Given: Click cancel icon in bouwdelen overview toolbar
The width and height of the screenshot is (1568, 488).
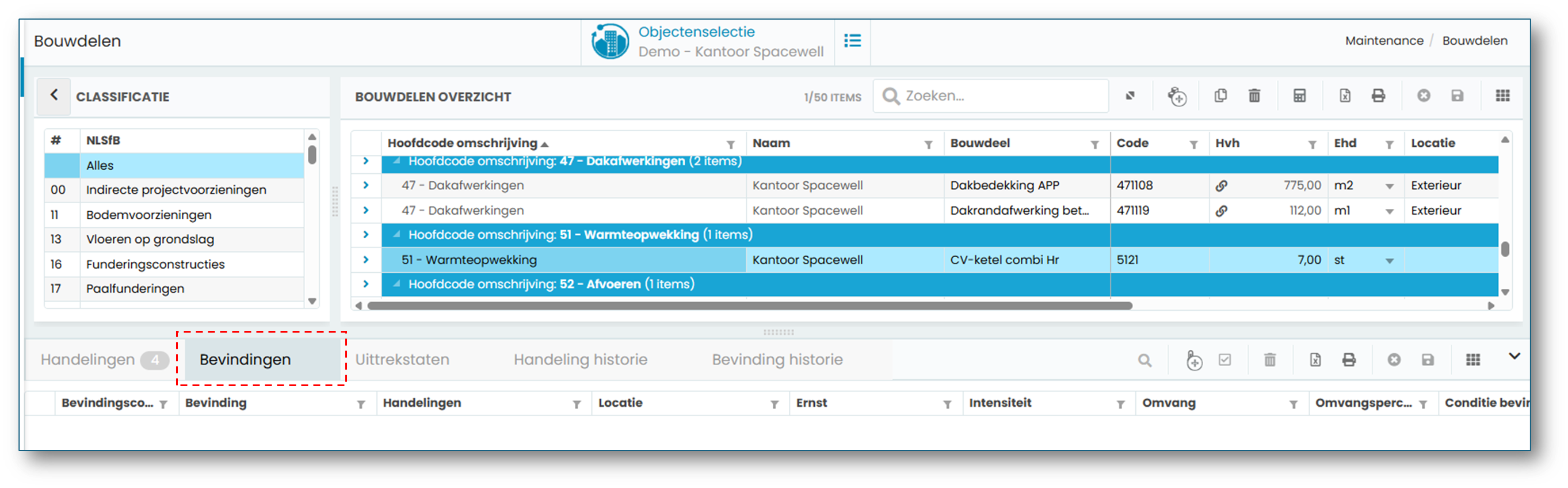Looking at the screenshot, I should click(x=1423, y=96).
